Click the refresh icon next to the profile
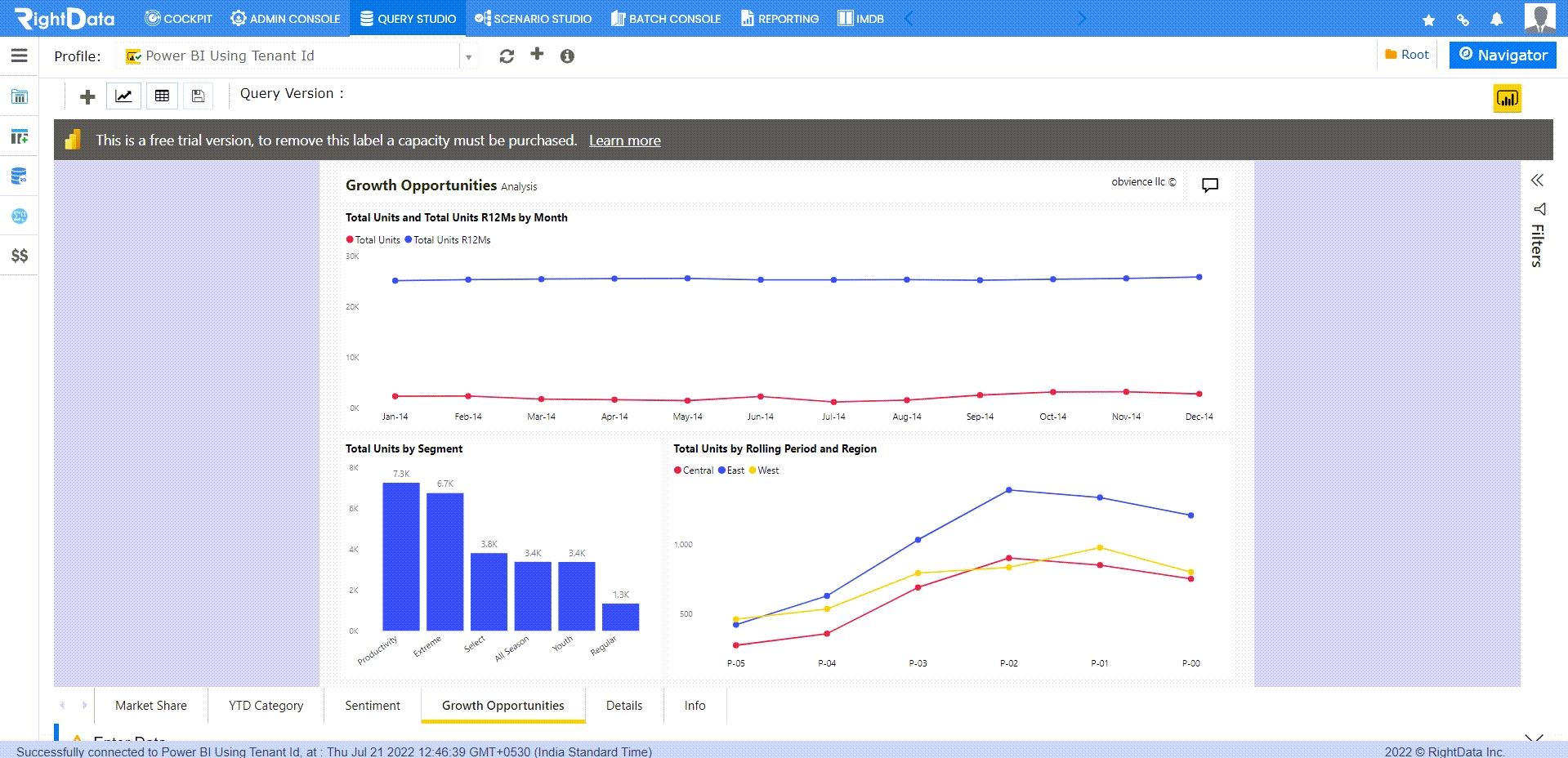Screen dimensions: 1568x758 coord(507,56)
